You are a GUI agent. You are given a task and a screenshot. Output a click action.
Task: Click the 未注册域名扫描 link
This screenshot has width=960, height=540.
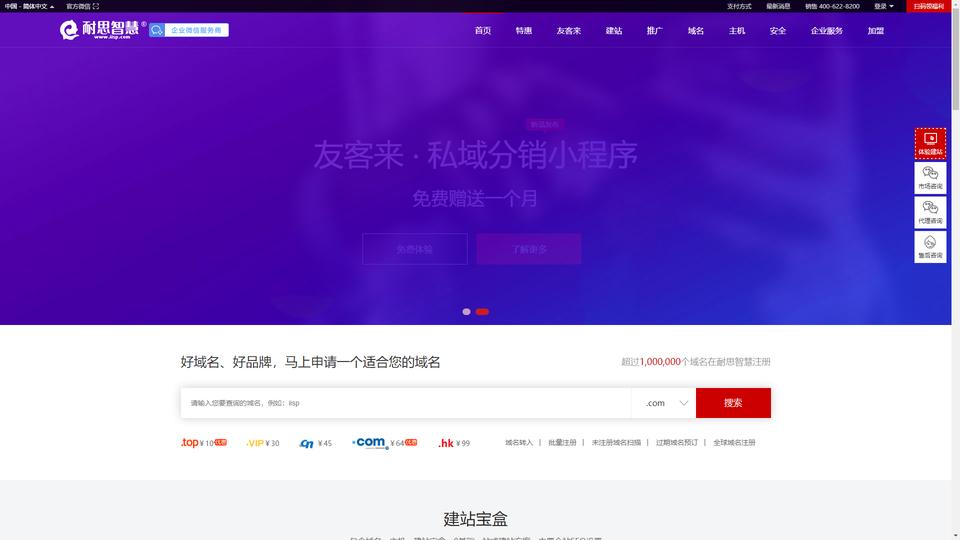(616, 443)
